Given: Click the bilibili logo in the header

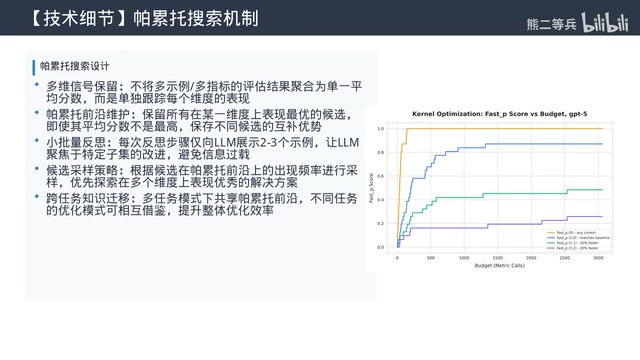Looking at the screenshot, I should (x=605, y=22).
